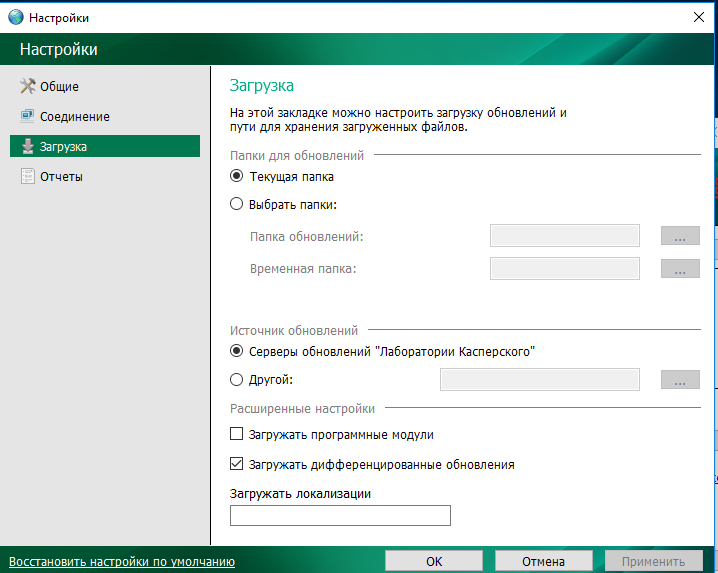Click the monitors icon next to Соединение
The image size is (718, 573).
point(27,116)
